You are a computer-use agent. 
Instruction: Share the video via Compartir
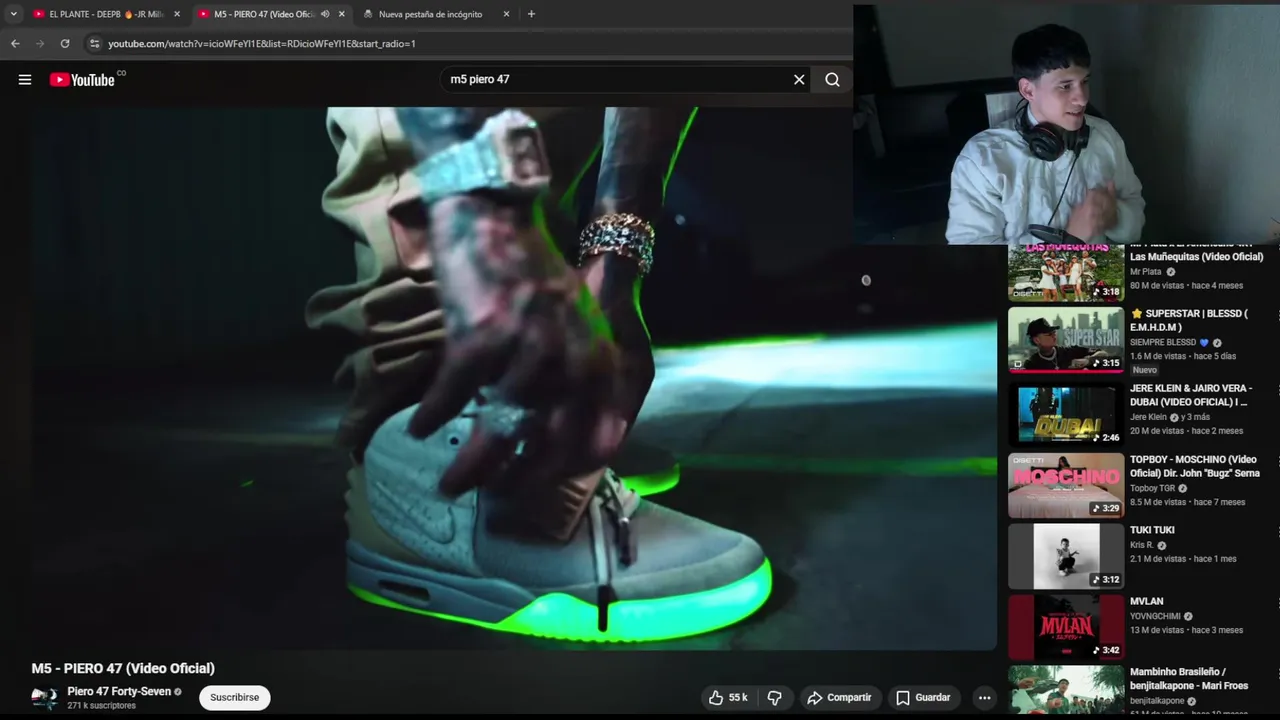point(839,698)
